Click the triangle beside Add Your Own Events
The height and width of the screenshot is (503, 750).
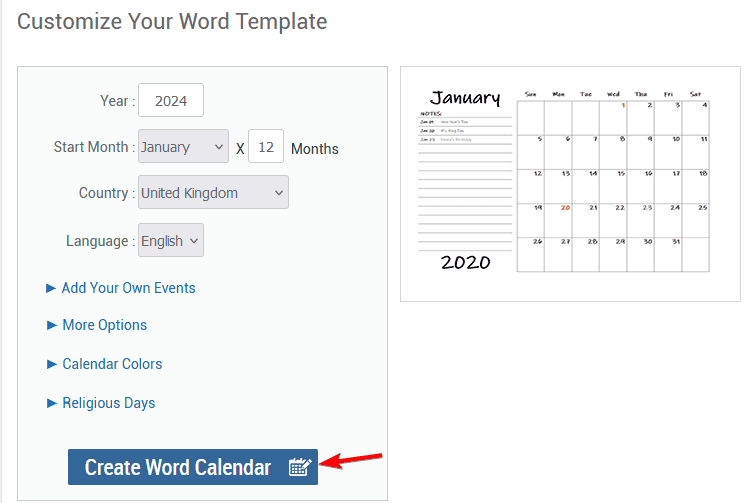(x=51, y=288)
